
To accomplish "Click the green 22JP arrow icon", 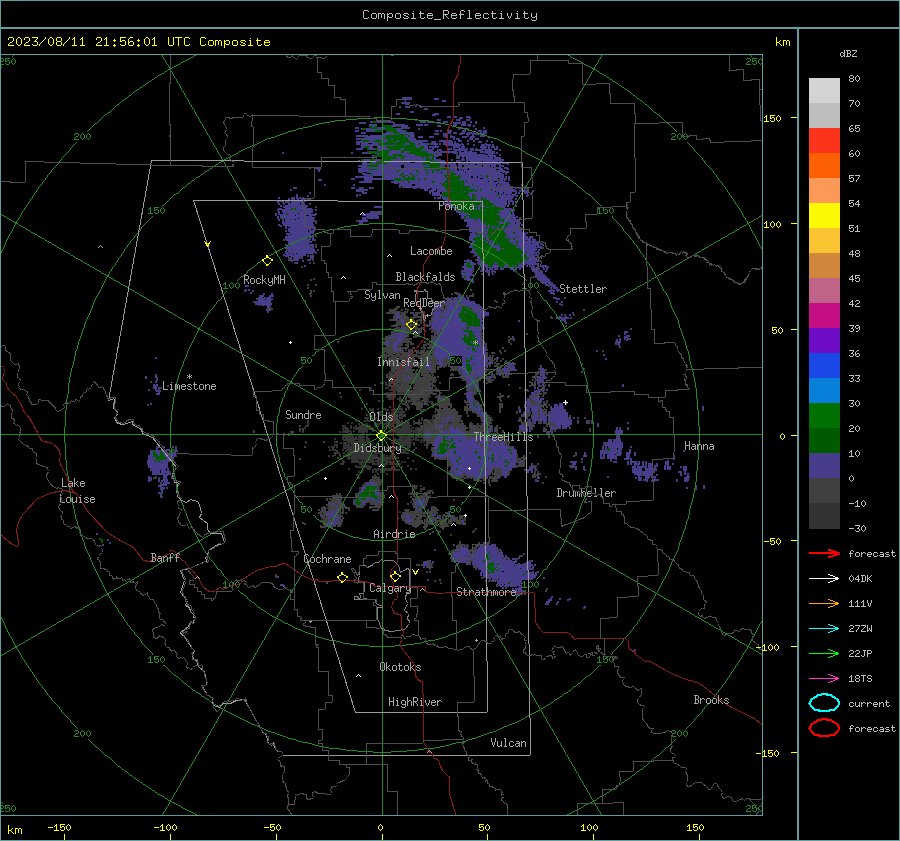I will (824, 653).
